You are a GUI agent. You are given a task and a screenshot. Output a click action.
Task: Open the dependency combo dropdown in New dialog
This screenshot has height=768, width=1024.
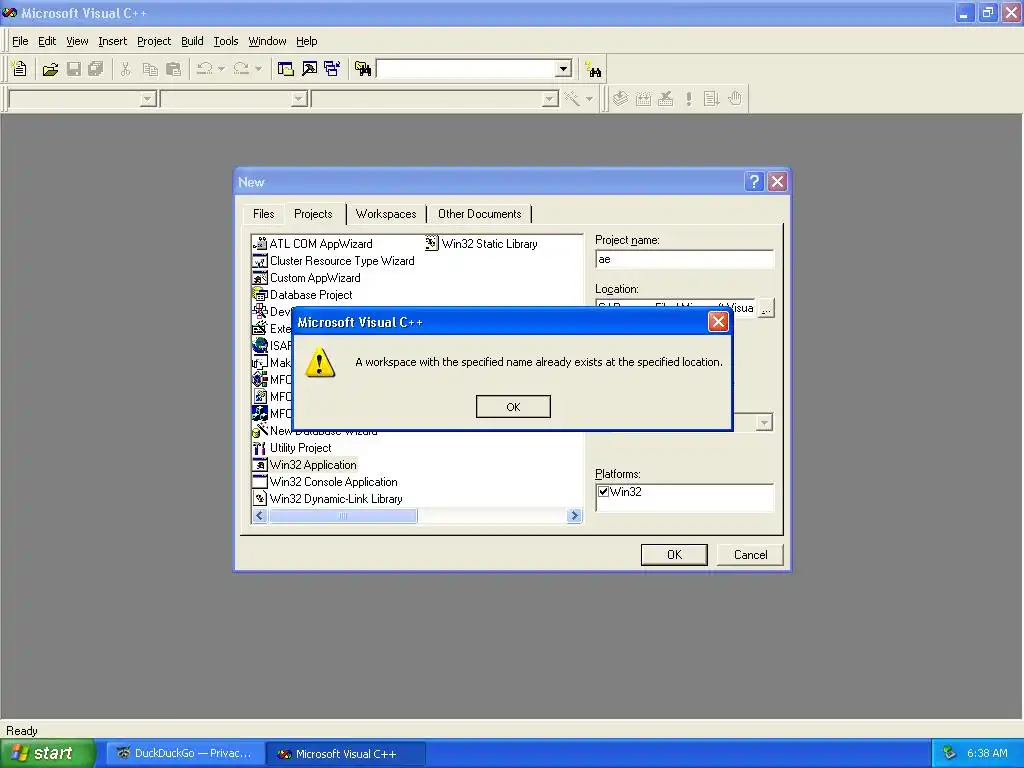(764, 423)
